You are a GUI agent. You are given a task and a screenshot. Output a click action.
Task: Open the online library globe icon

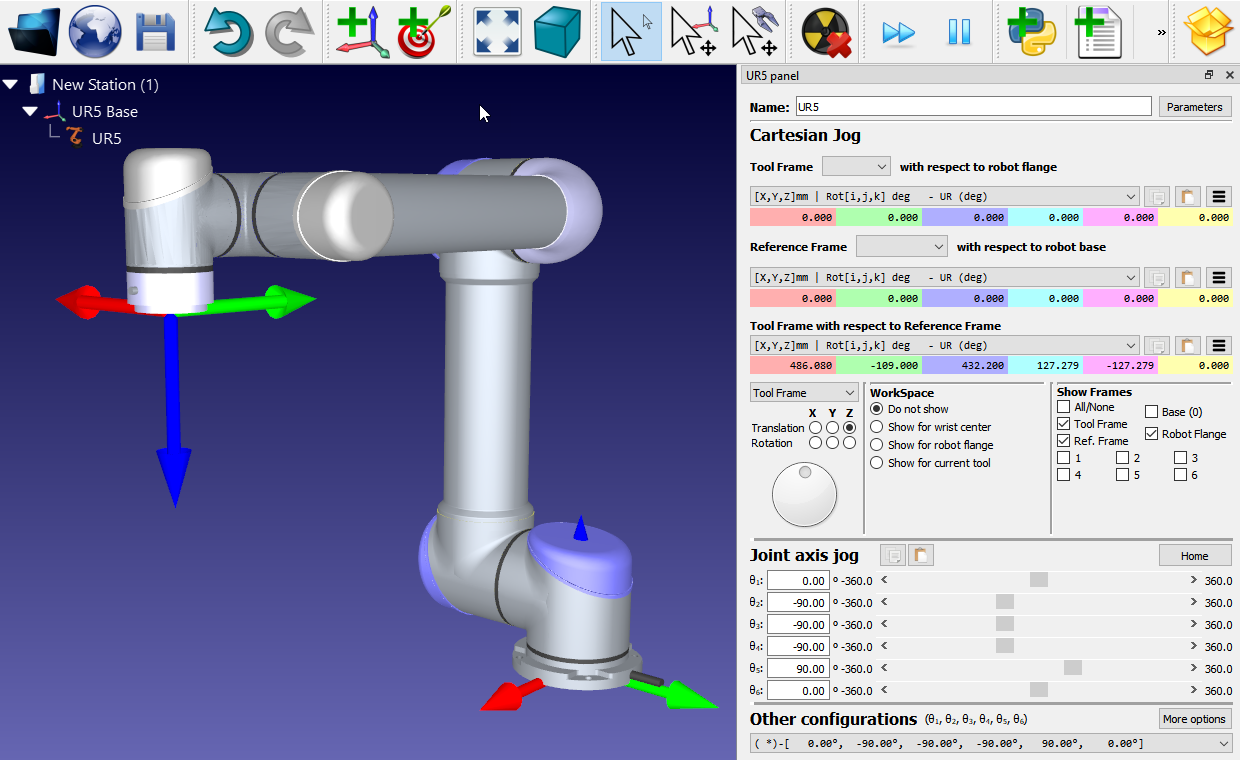tap(95, 32)
